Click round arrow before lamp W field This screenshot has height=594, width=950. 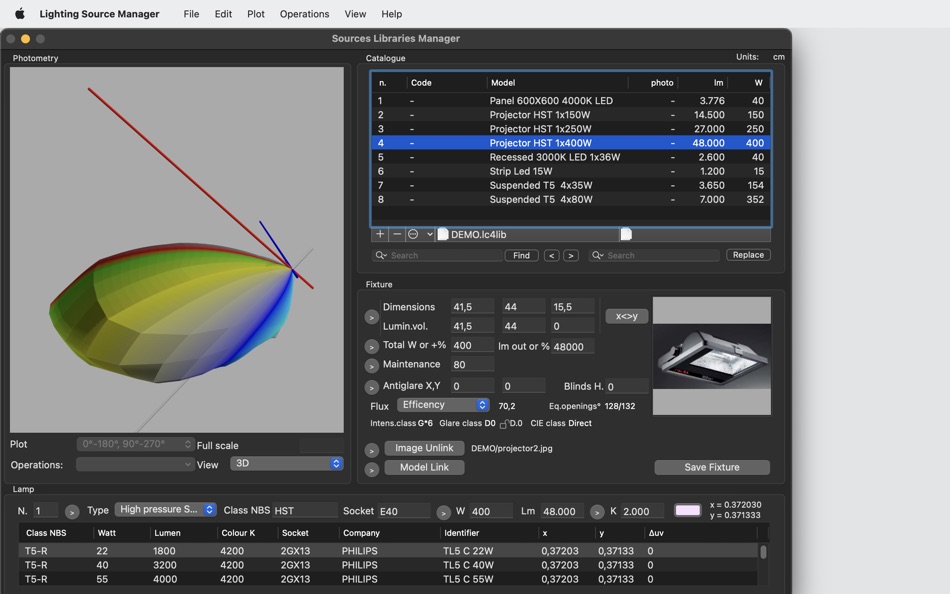point(443,512)
